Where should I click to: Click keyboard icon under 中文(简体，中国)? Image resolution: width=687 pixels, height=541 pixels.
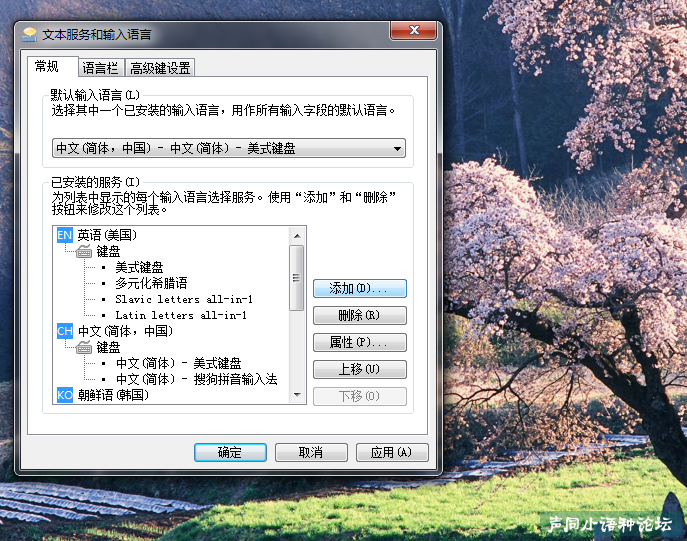84,347
